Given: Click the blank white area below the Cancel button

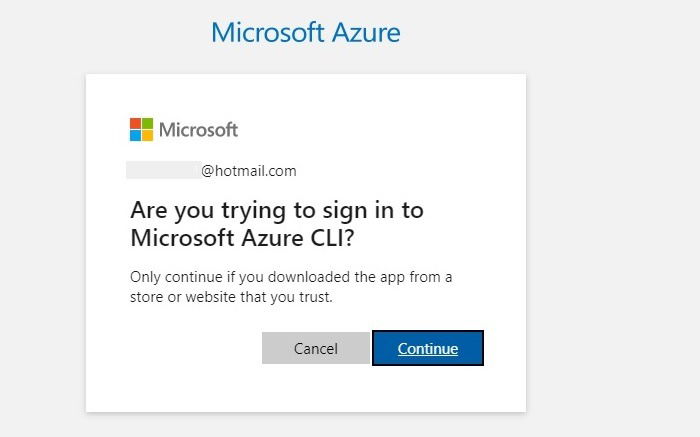Looking at the screenshot, I should tap(316, 387).
